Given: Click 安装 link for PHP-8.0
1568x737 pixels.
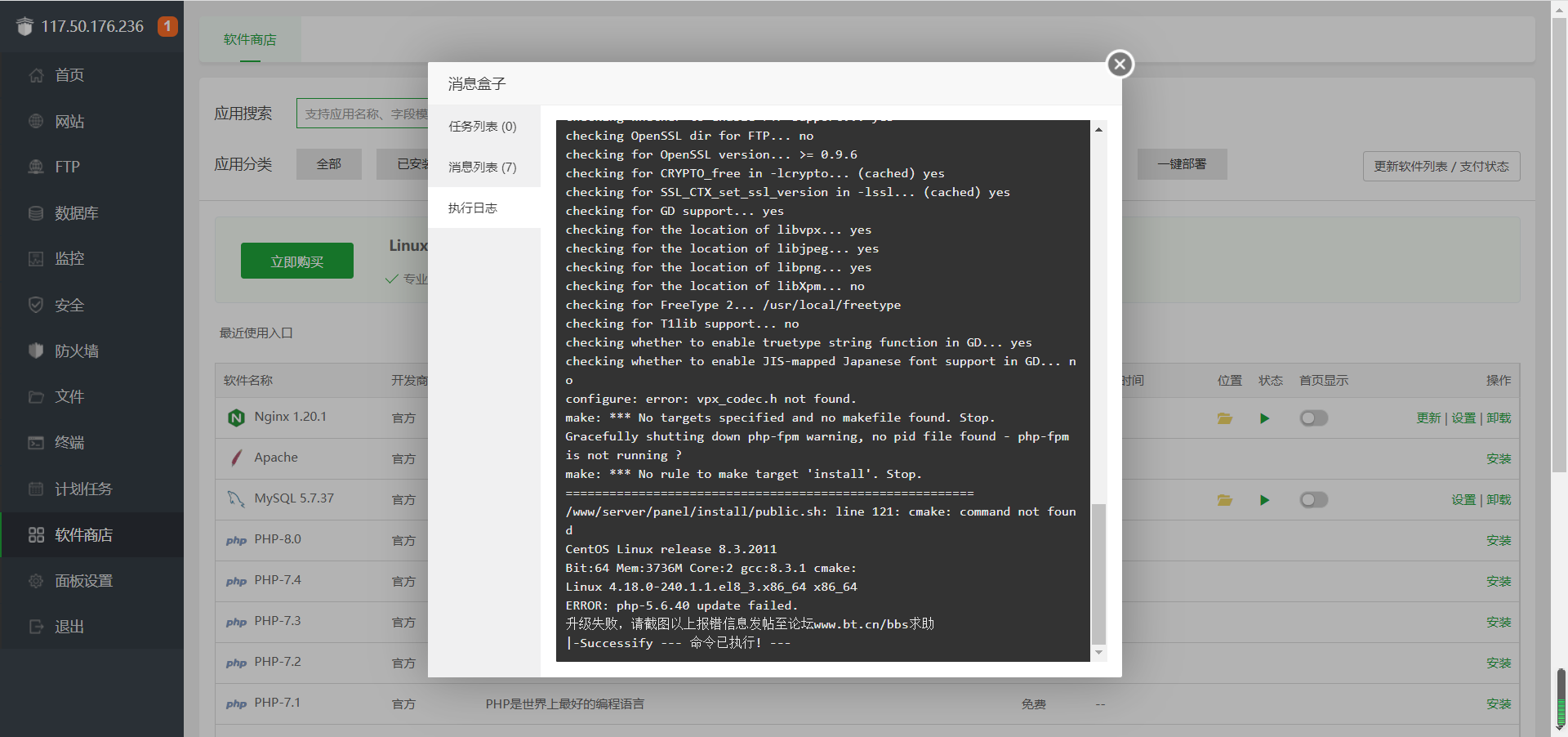Looking at the screenshot, I should pyautogui.click(x=1498, y=541).
